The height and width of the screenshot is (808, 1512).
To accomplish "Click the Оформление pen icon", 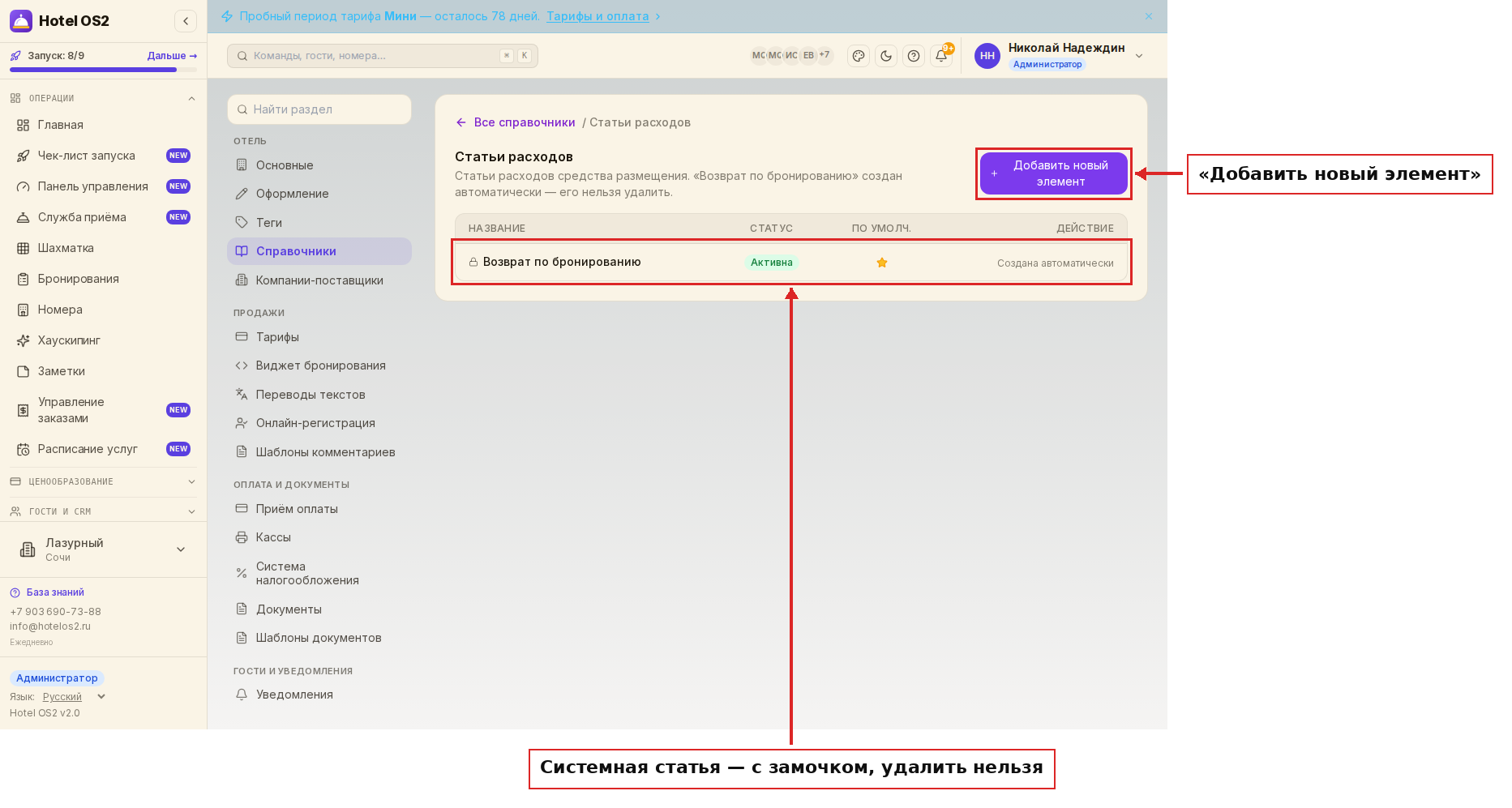I will 242,194.
